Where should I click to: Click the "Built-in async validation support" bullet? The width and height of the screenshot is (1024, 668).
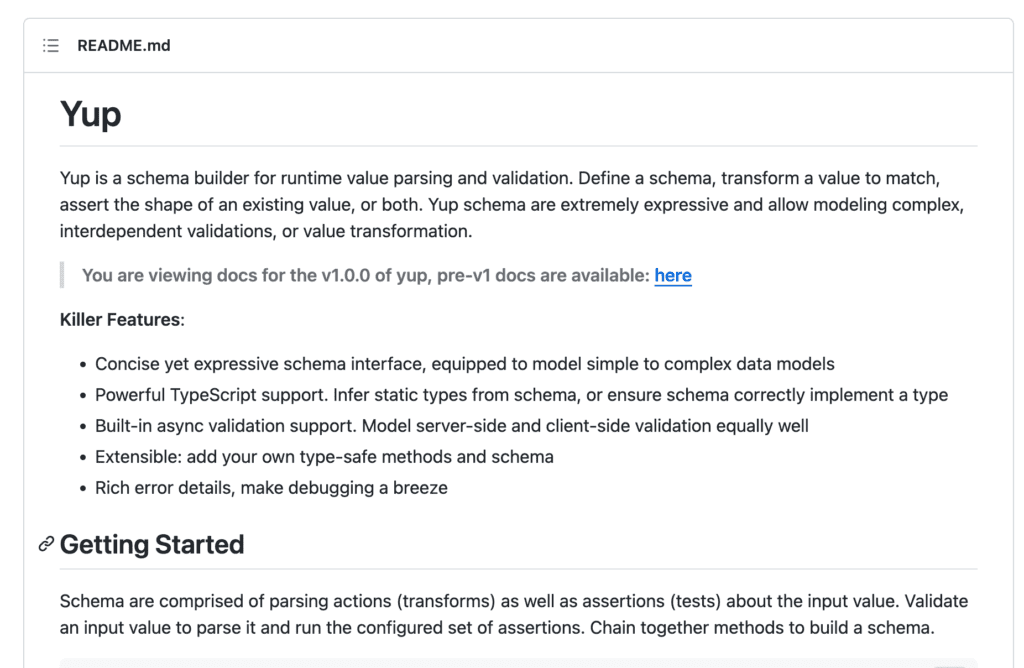(x=451, y=426)
